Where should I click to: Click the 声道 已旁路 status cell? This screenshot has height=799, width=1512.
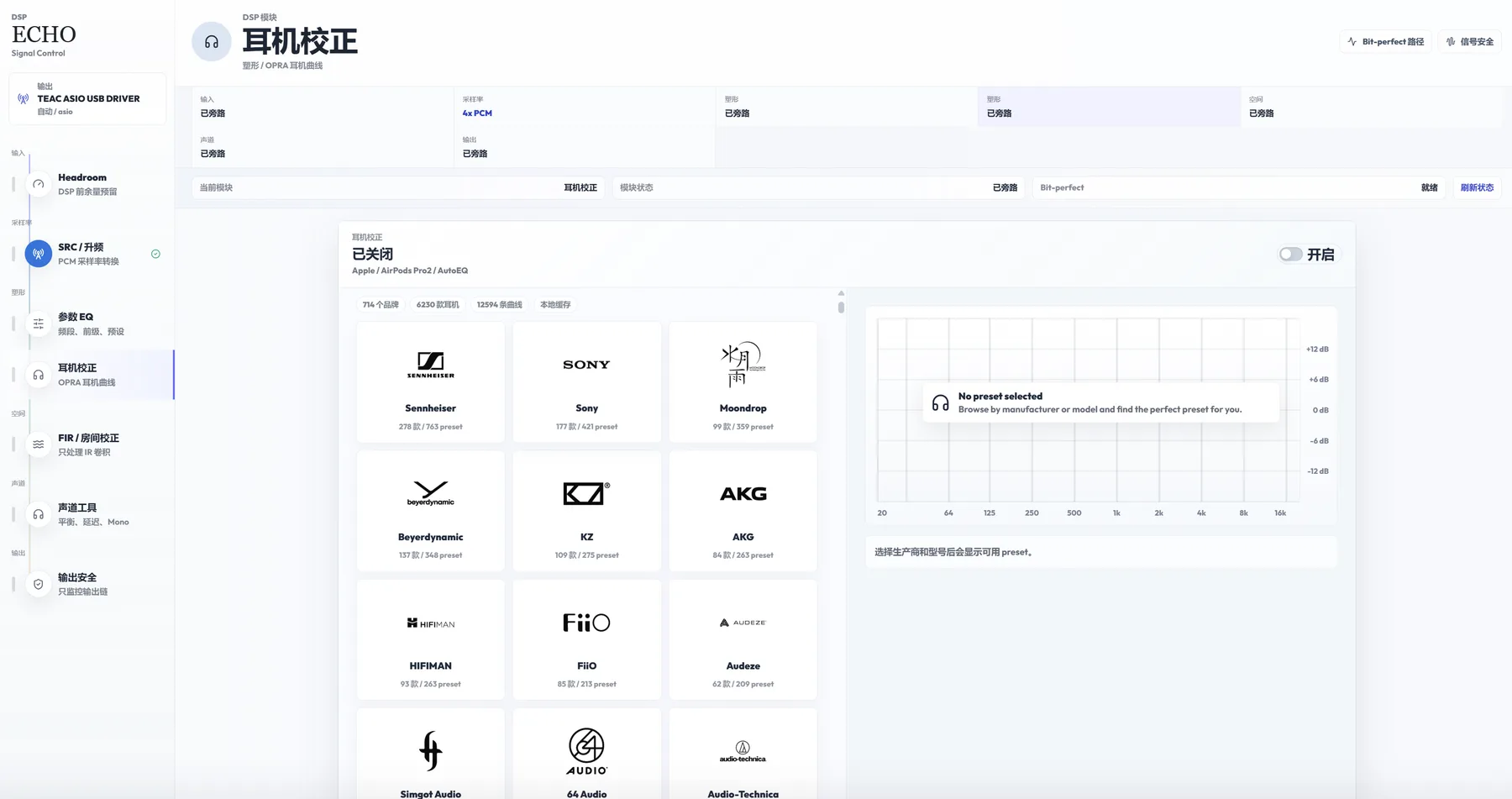coord(323,147)
